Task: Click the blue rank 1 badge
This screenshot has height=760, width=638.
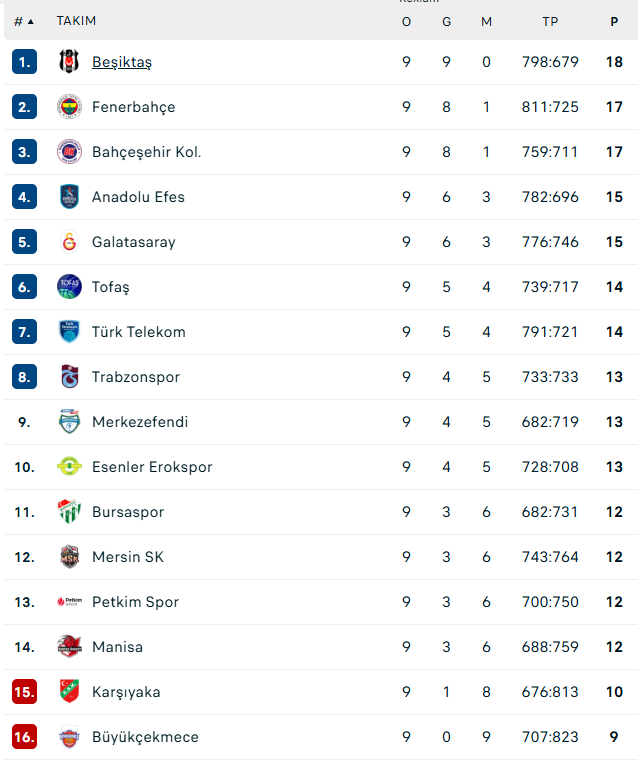Action: pos(24,62)
